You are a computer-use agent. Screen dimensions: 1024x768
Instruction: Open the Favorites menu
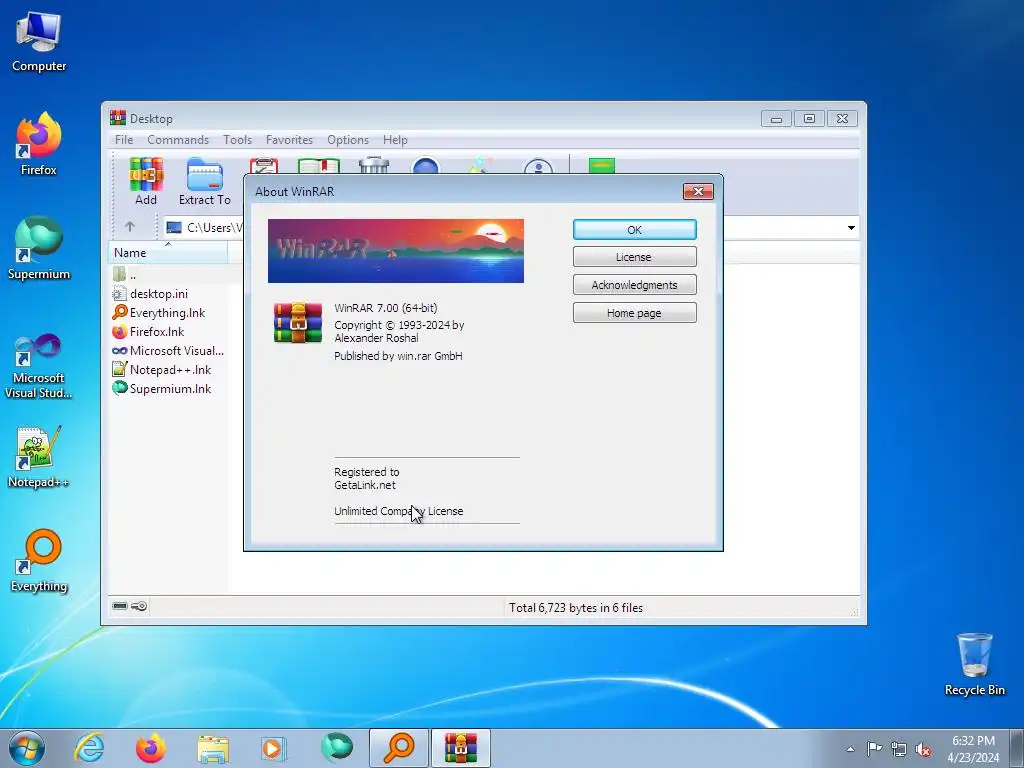coord(289,140)
